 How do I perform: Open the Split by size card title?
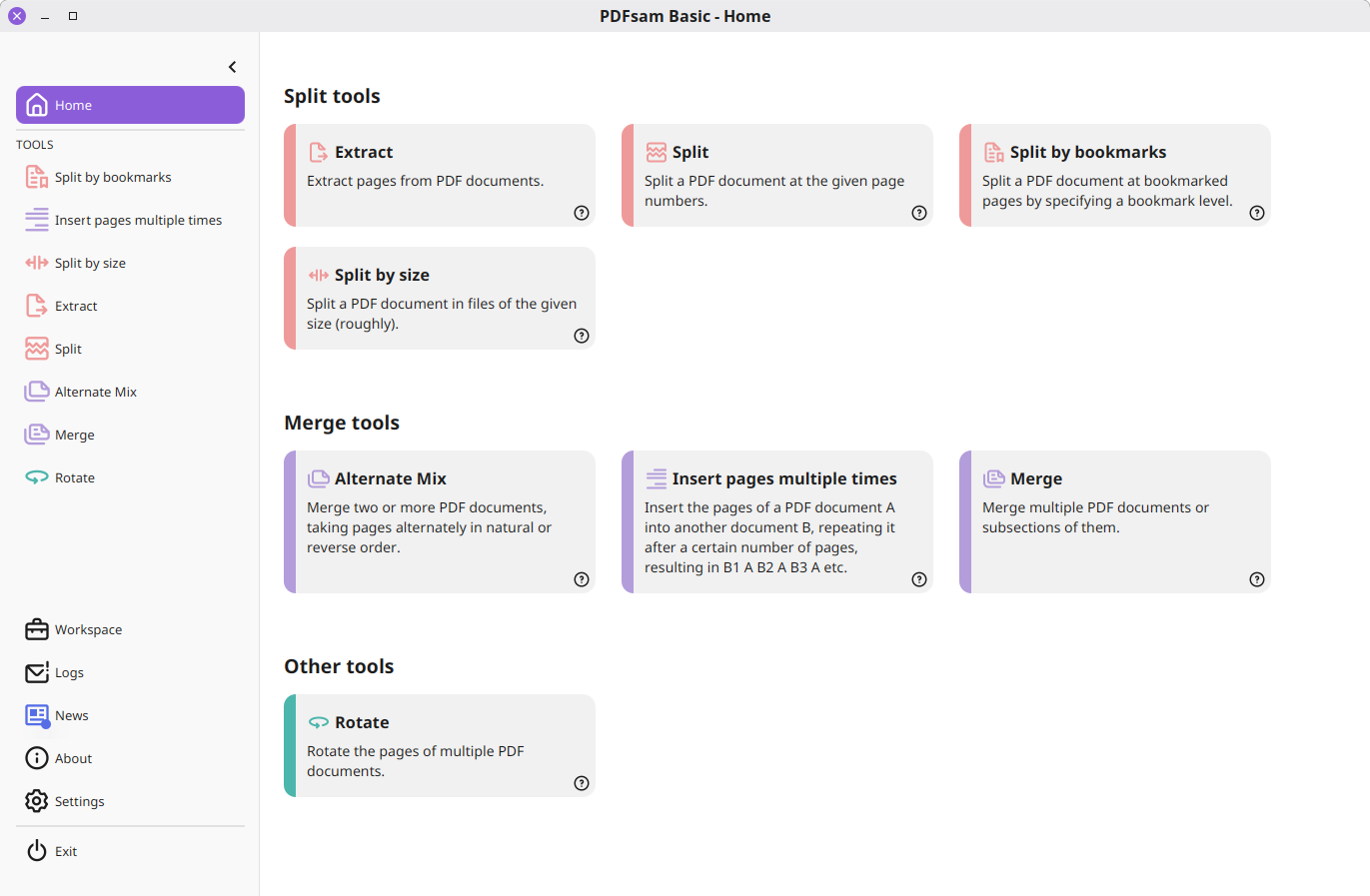tap(382, 275)
